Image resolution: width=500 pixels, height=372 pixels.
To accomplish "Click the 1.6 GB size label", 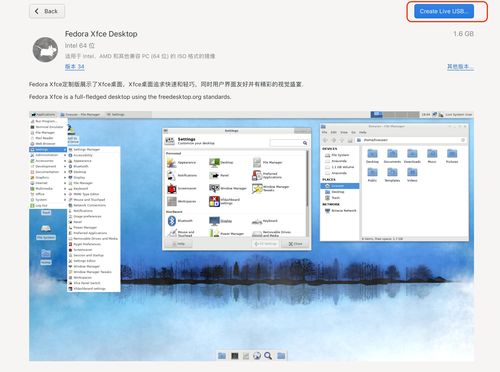I will coord(463,34).
